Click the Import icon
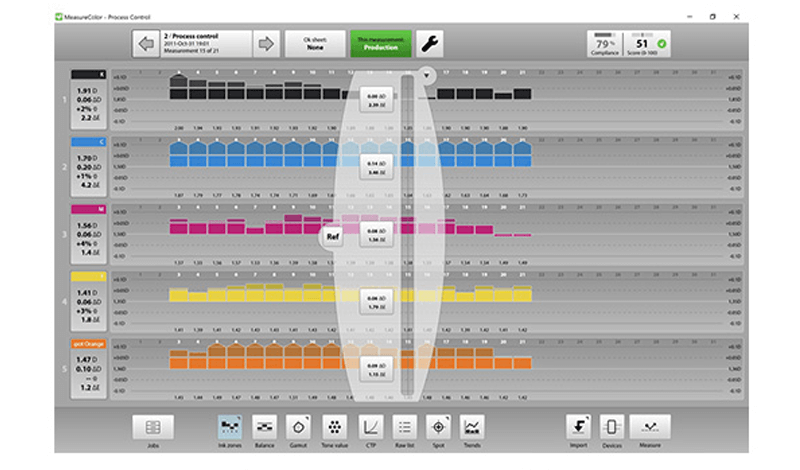The image size is (800, 470). click(x=579, y=427)
